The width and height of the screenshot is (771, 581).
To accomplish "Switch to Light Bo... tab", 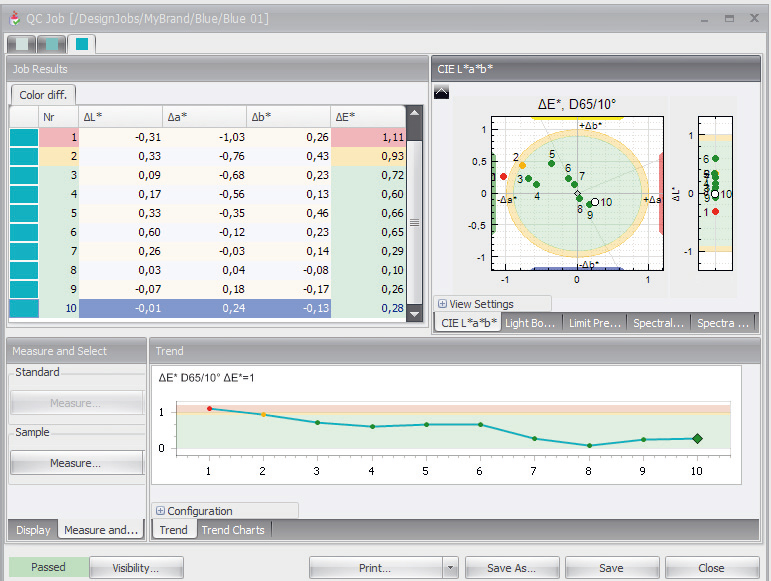I will [x=530, y=323].
